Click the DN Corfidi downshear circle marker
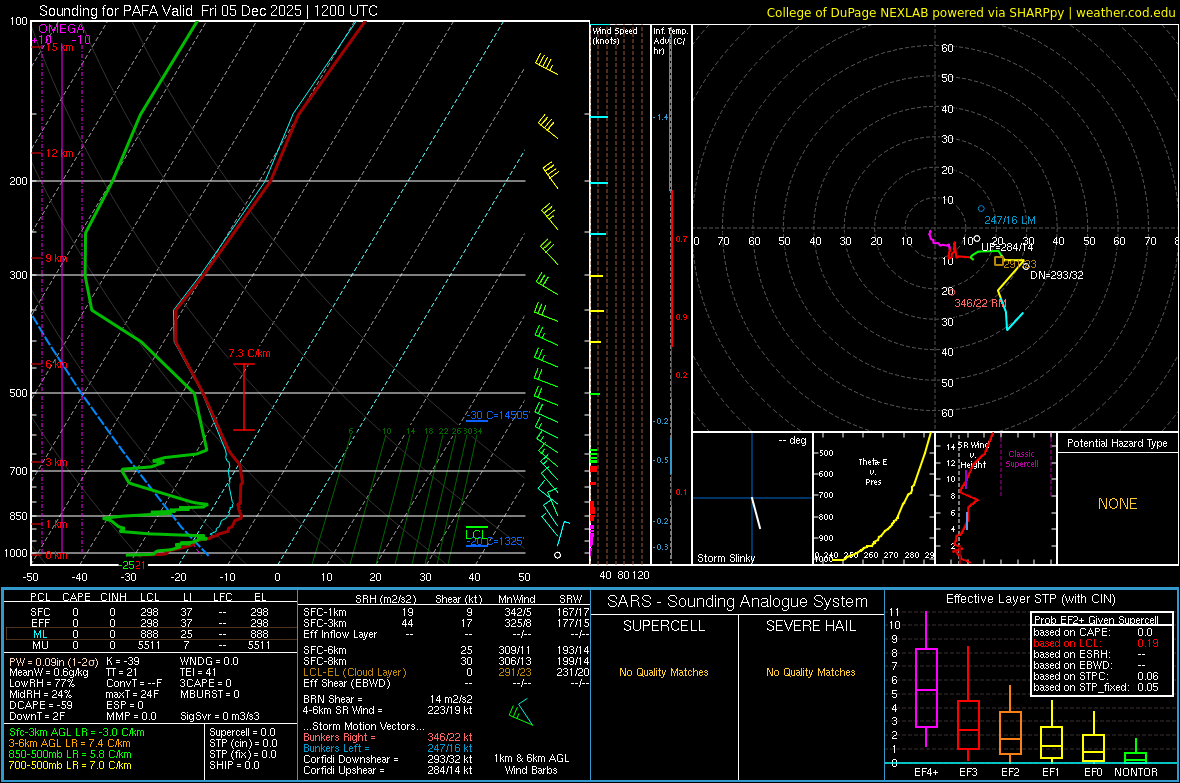 tap(1026, 266)
